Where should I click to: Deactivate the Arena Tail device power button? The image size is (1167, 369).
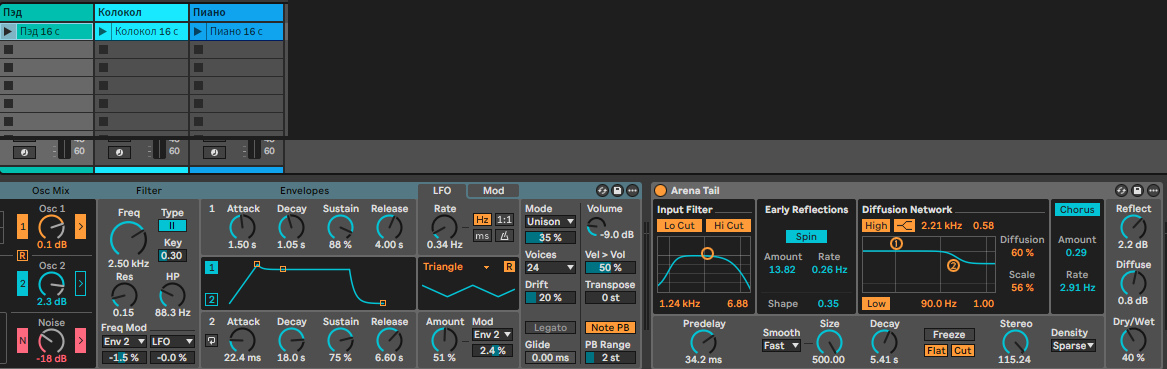coord(659,191)
